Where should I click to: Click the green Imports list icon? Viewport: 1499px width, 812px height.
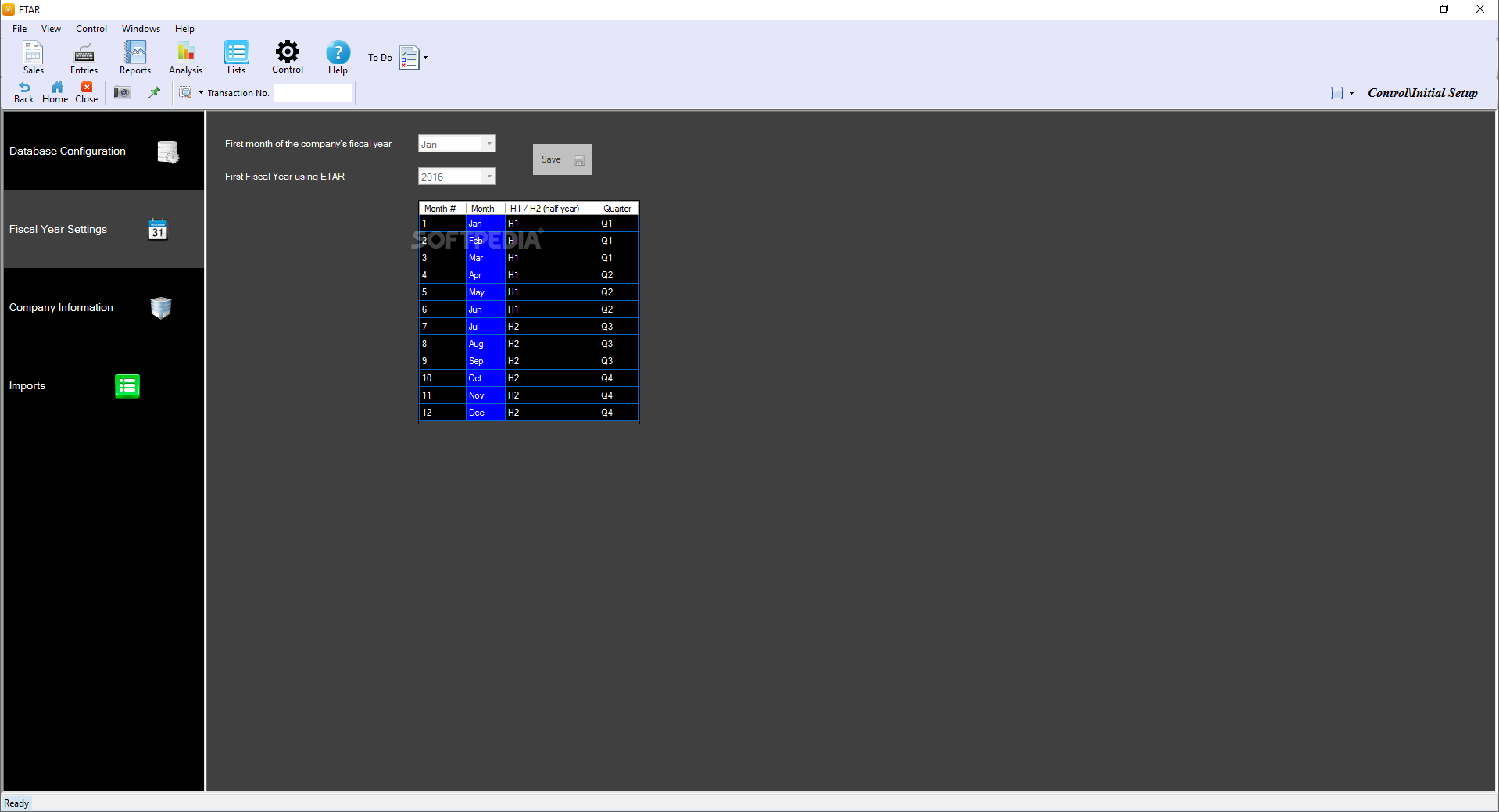[x=127, y=385]
